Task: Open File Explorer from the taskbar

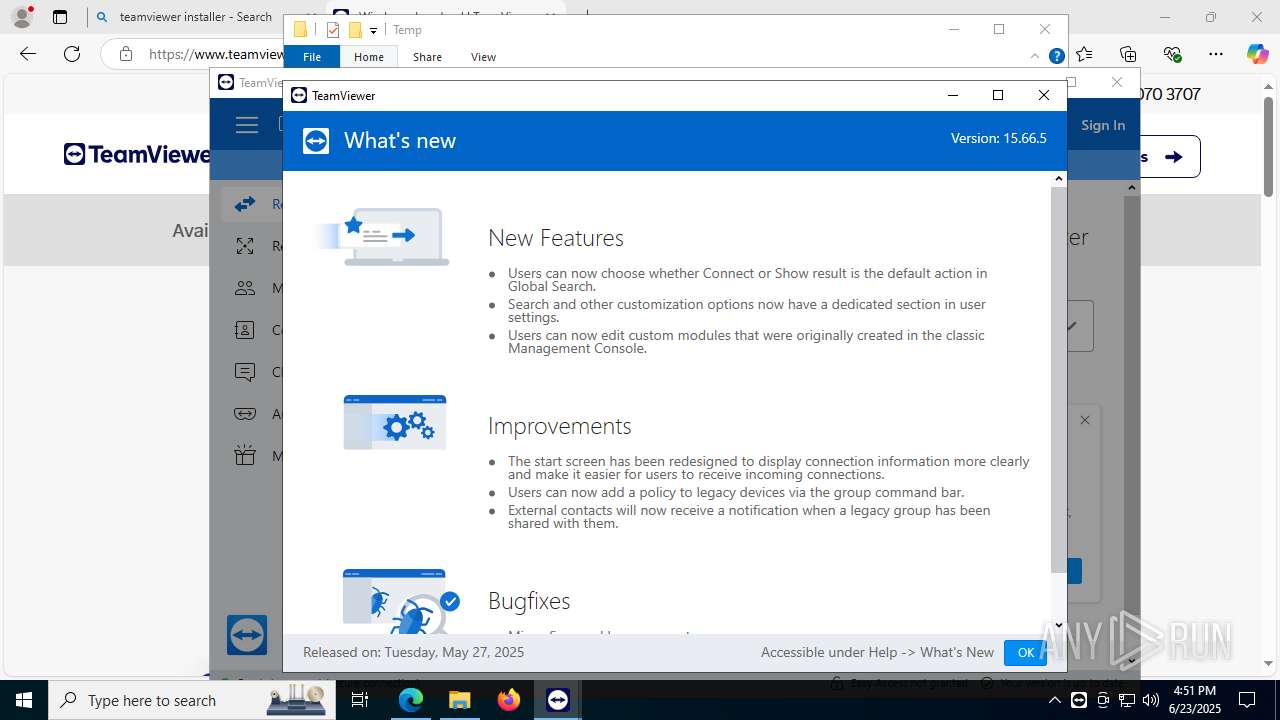Action: click(460, 700)
